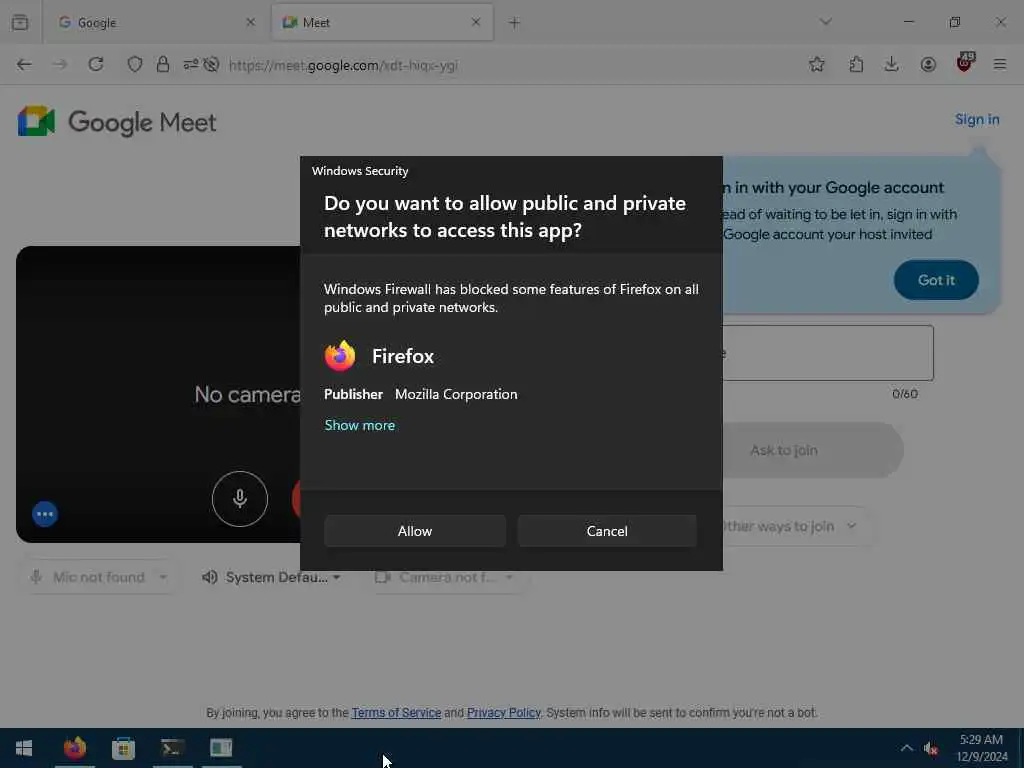Allow Firefox through Windows Firewall
The height and width of the screenshot is (768, 1024).
coord(415,531)
